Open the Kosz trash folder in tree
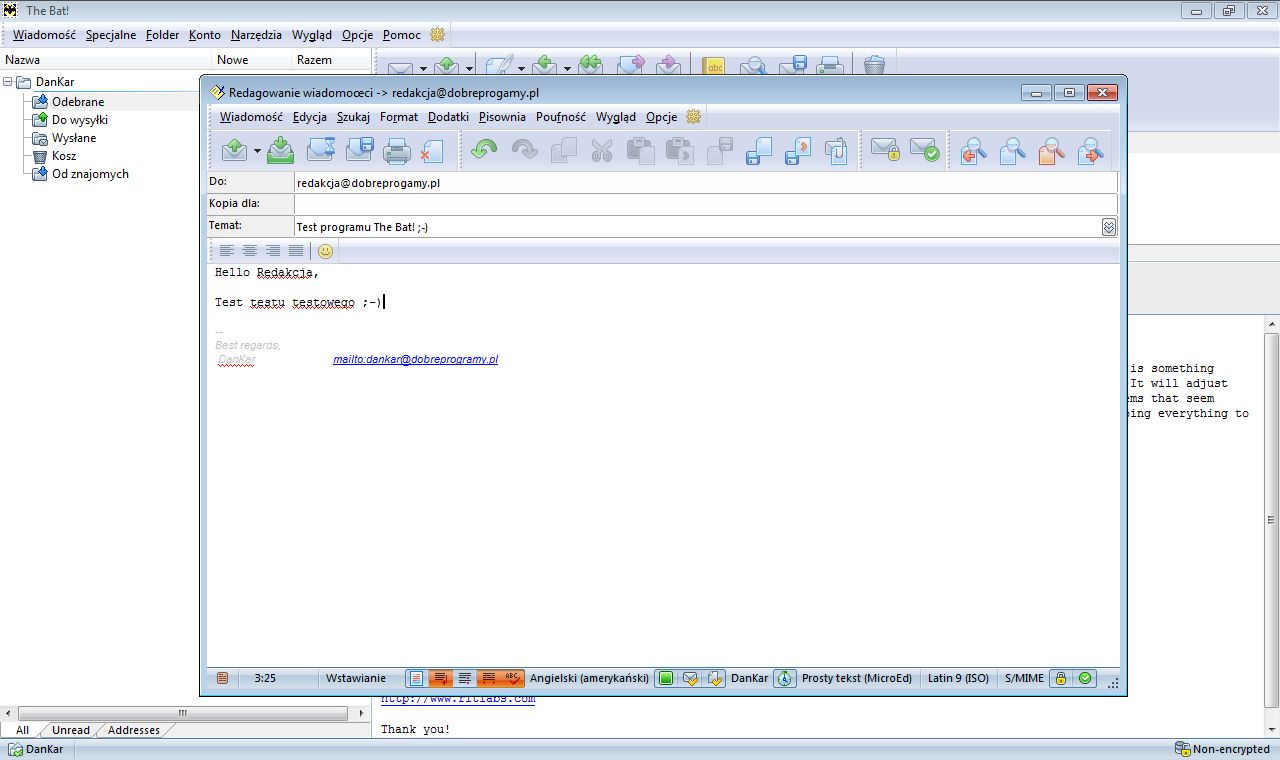 point(64,156)
